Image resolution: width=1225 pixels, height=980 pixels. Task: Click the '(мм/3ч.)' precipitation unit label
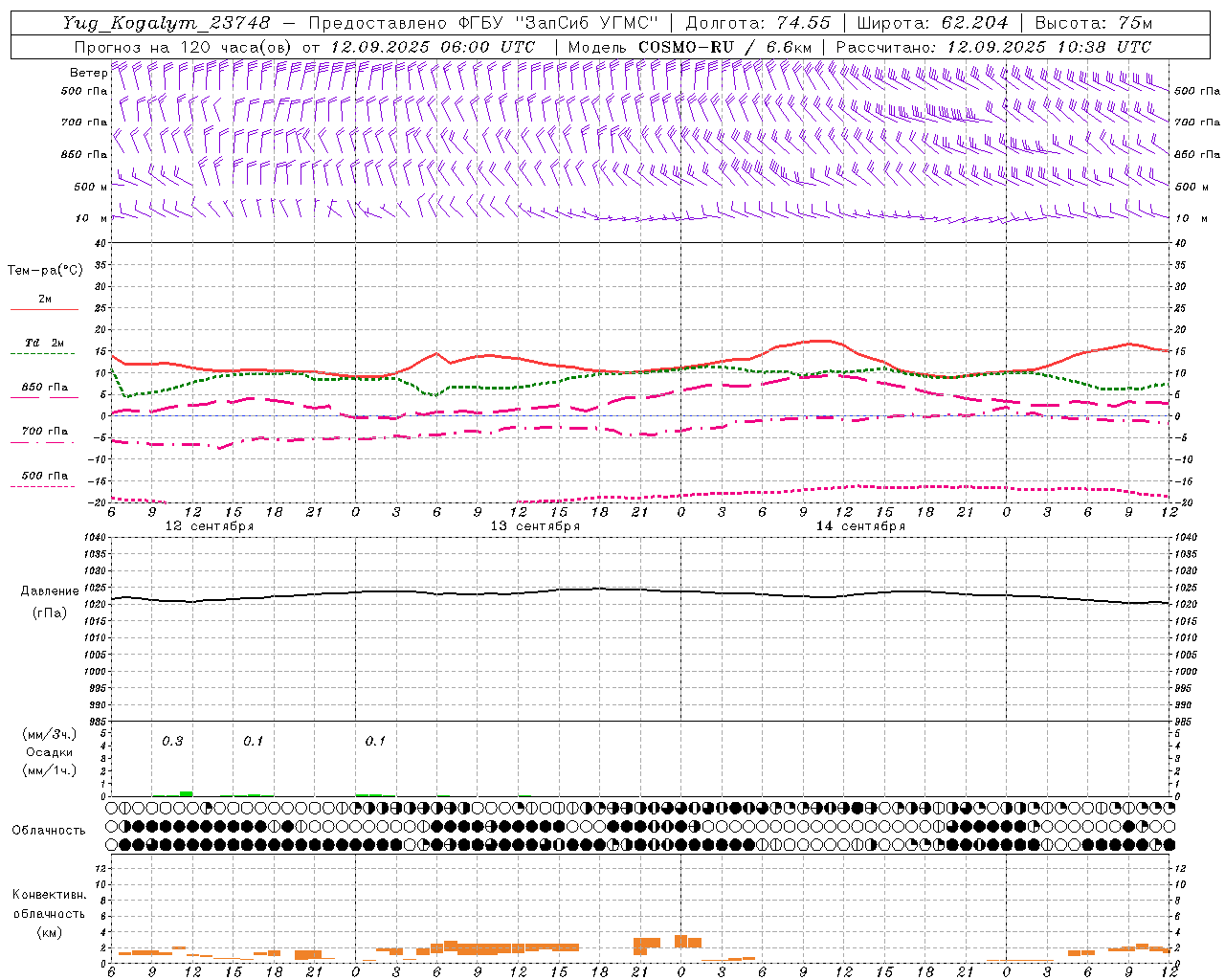[50, 733]
